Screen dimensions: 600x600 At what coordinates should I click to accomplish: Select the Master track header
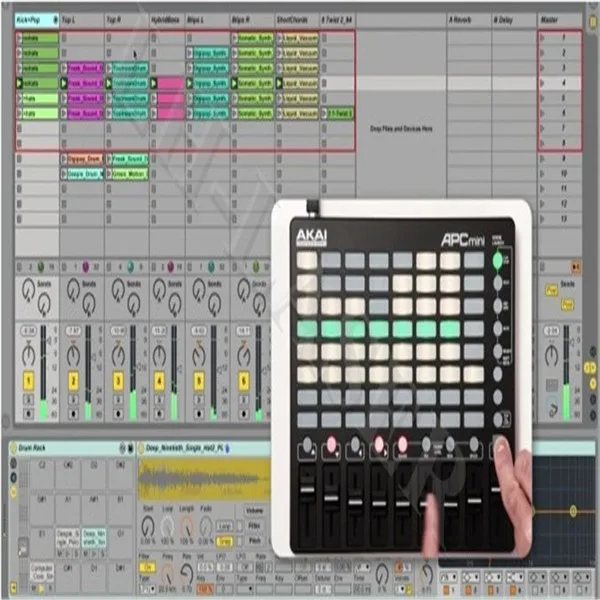coord(560,20)
